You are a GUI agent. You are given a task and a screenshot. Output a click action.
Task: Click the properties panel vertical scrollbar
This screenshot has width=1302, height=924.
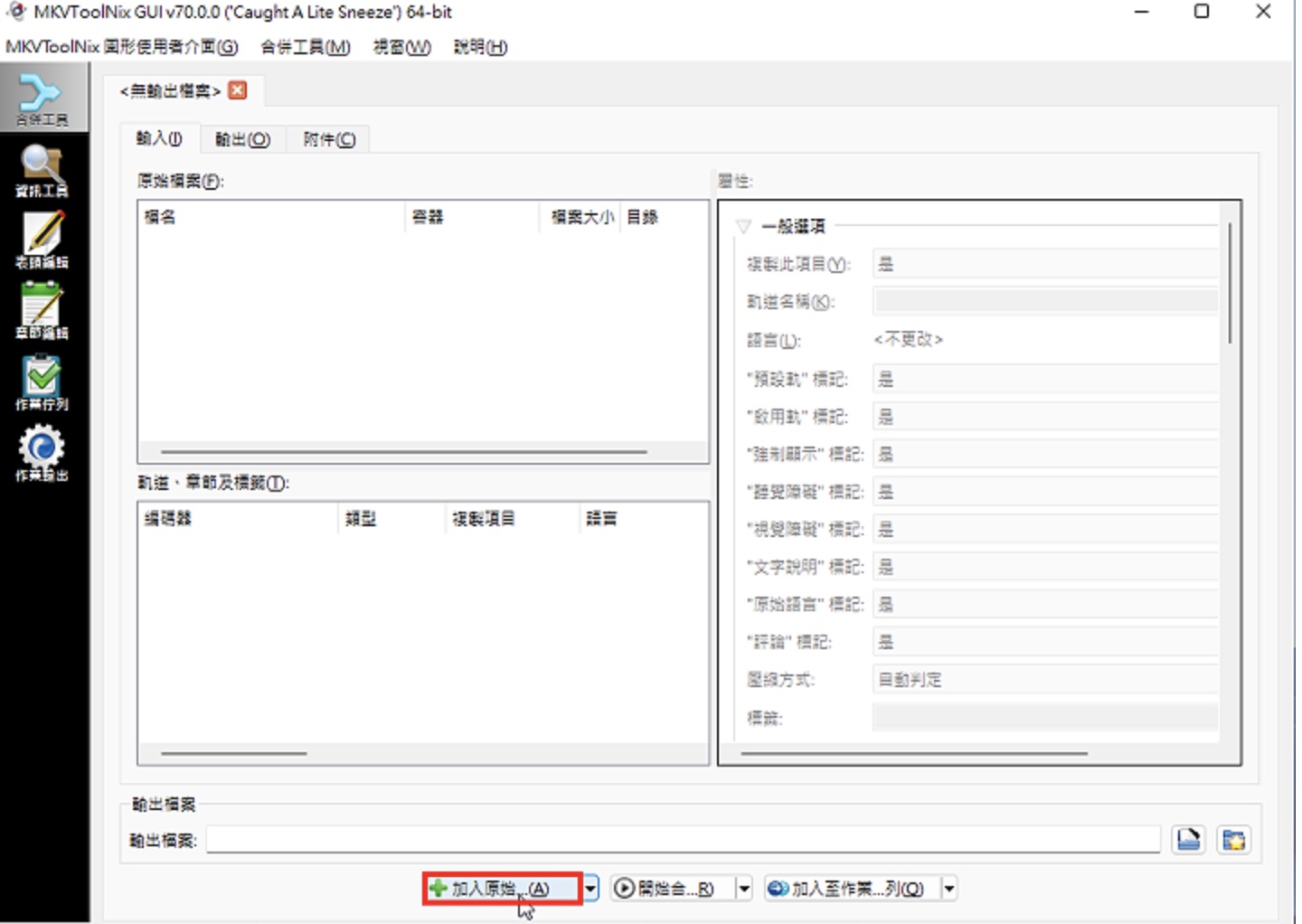1230,283
